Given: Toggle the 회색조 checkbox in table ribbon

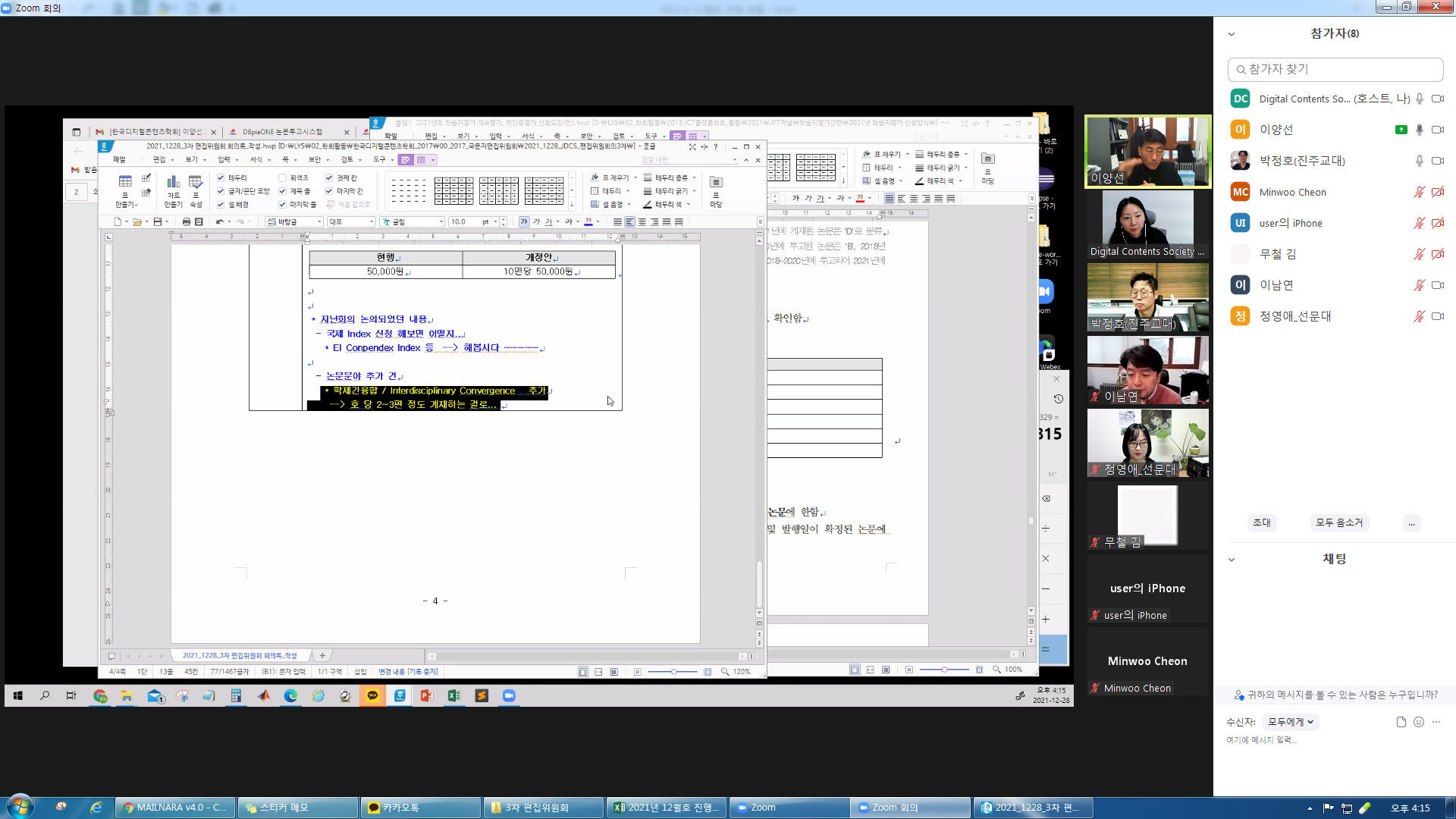Looking at the screenshot, I should [283, 177].
